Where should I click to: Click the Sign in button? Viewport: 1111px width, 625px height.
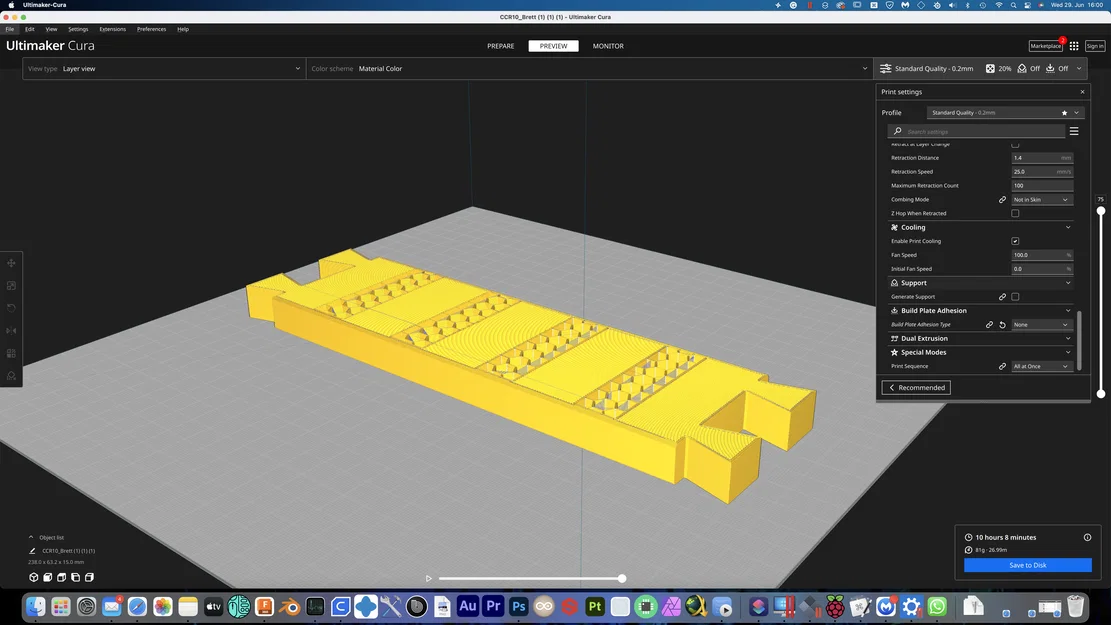point(1095,46)
